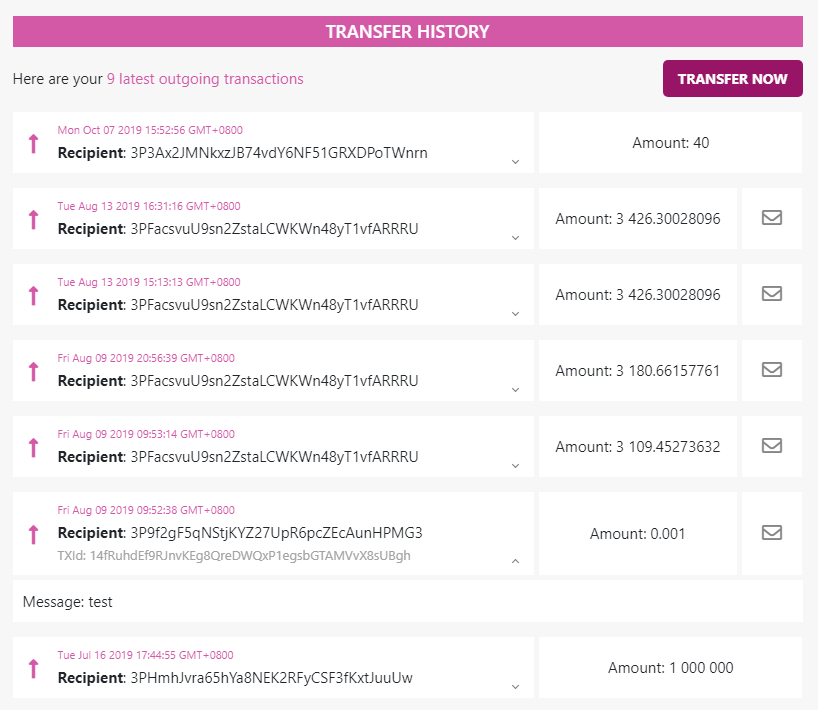Click the Transfer History header bar
The height and width of the screenshot is (710, 818).
coord(408,32)
